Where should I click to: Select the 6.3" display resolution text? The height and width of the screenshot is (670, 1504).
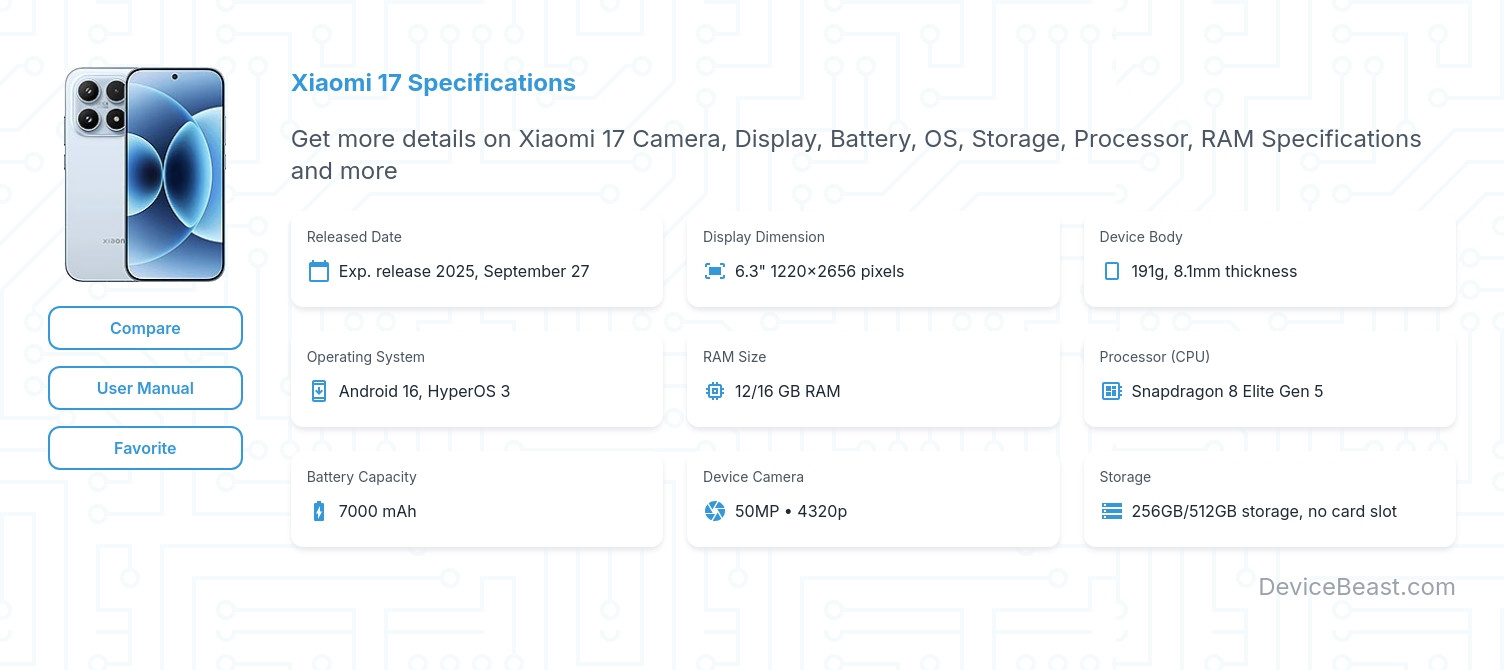819,271
